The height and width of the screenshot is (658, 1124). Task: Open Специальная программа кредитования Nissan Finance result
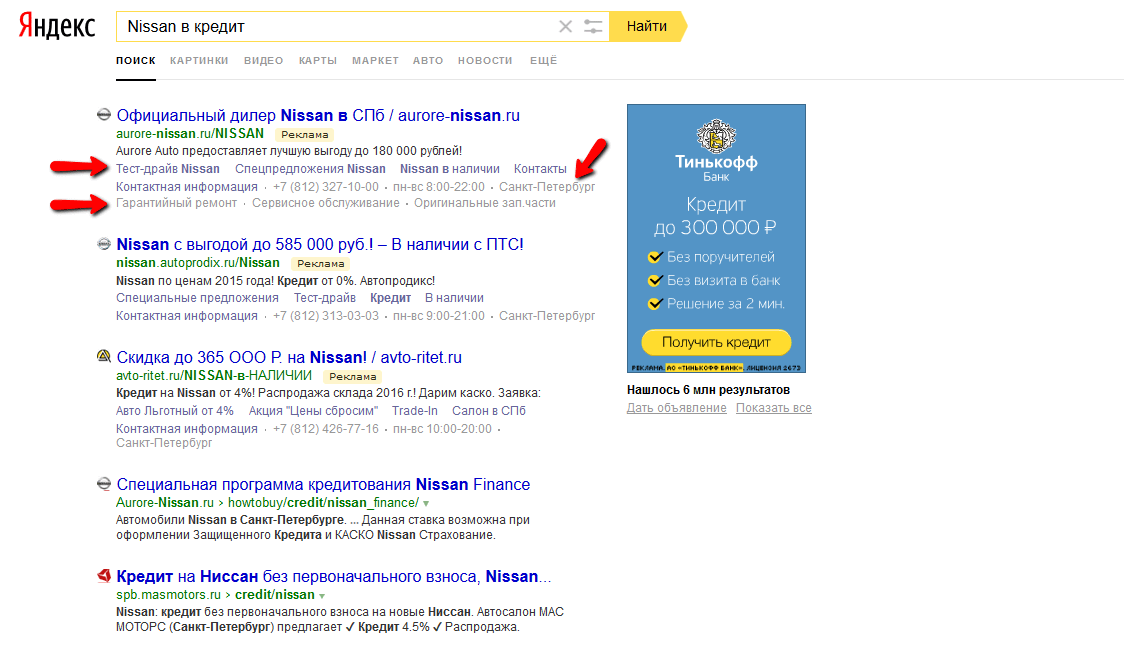click(x=323, y=485)
